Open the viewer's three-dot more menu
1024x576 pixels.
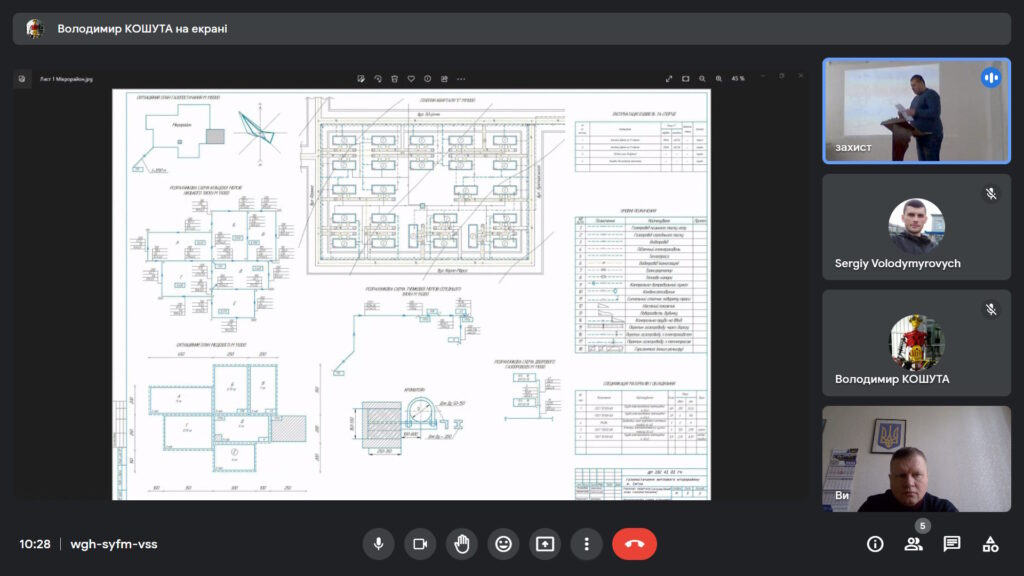click(x=461, y=78)
